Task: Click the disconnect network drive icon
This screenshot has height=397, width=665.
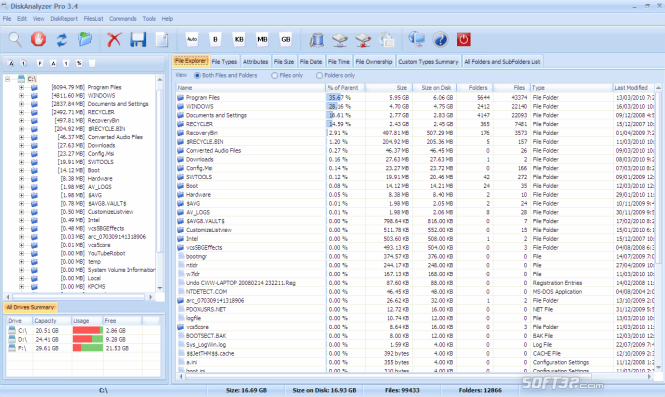Action: 363,40
